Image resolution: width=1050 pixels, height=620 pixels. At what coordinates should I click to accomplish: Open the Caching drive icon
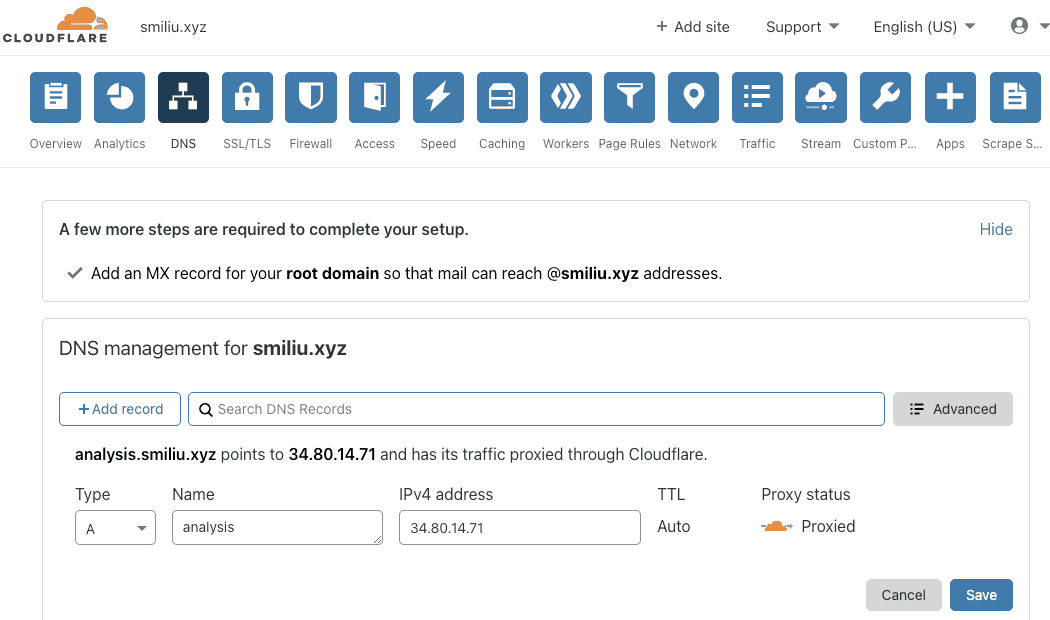click(502, 98)
